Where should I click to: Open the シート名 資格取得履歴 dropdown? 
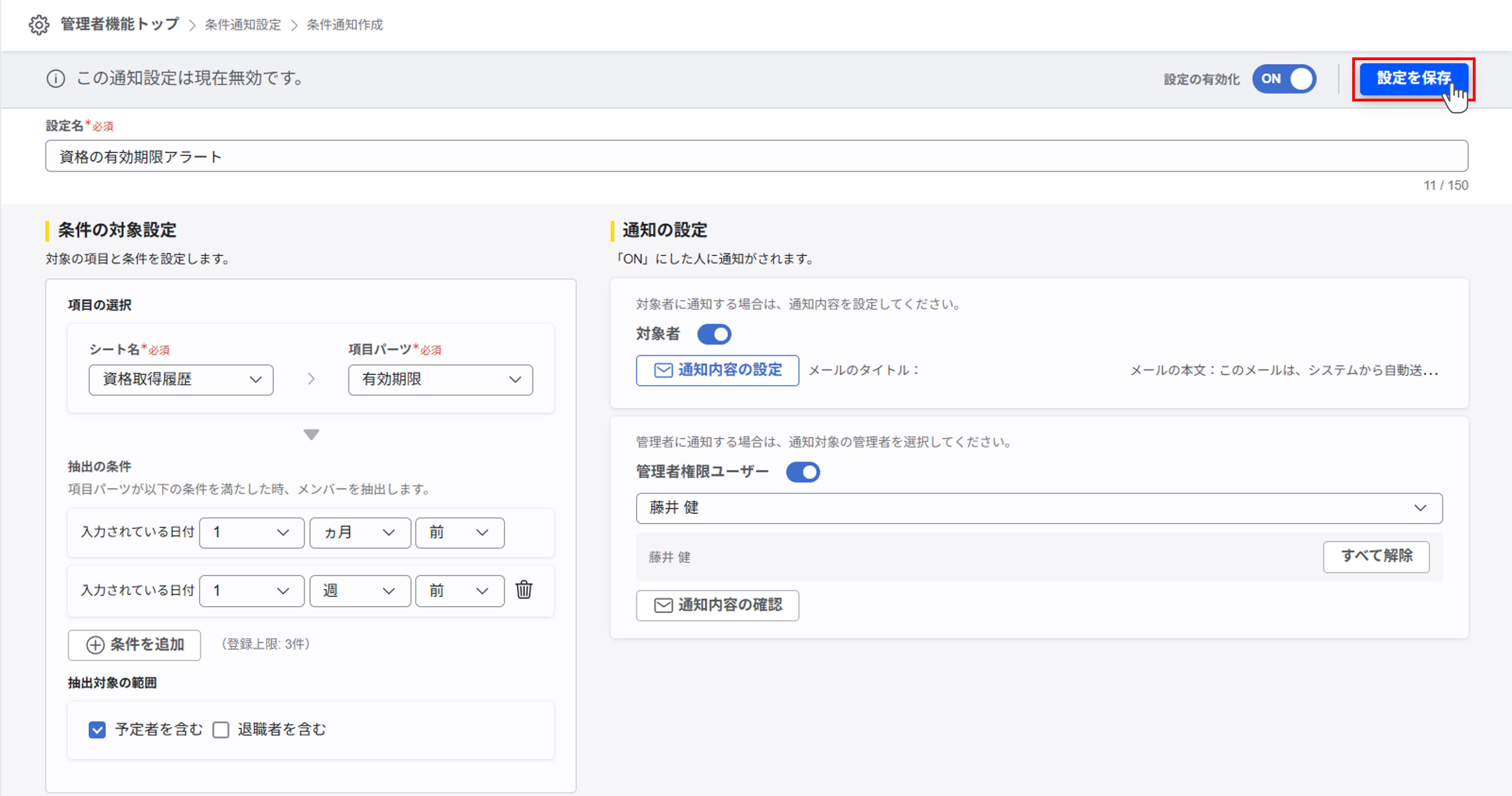coord(181,380)
